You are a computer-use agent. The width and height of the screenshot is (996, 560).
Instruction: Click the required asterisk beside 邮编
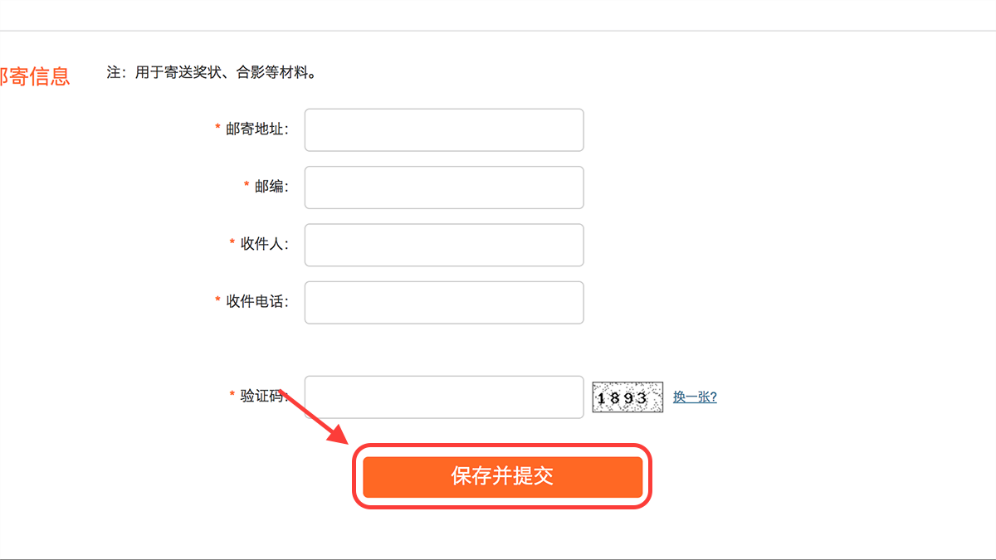point(247,186)
